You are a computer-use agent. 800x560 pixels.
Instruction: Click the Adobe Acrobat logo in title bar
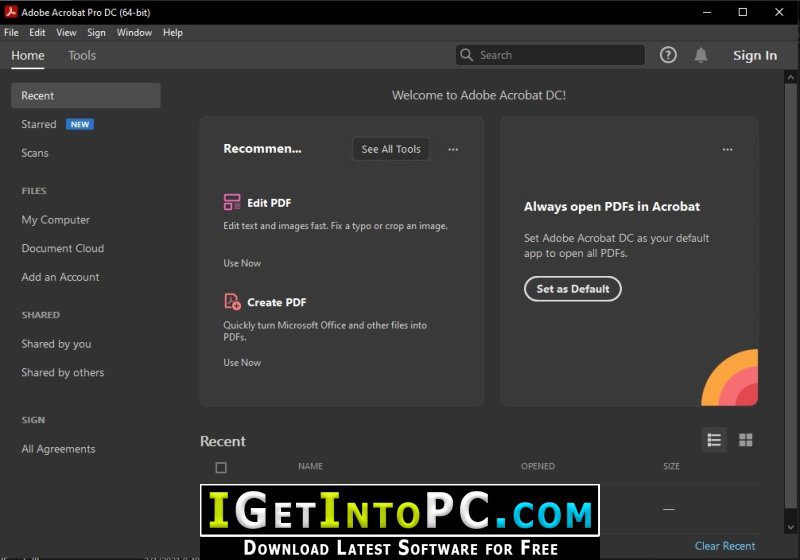(11, 11)
